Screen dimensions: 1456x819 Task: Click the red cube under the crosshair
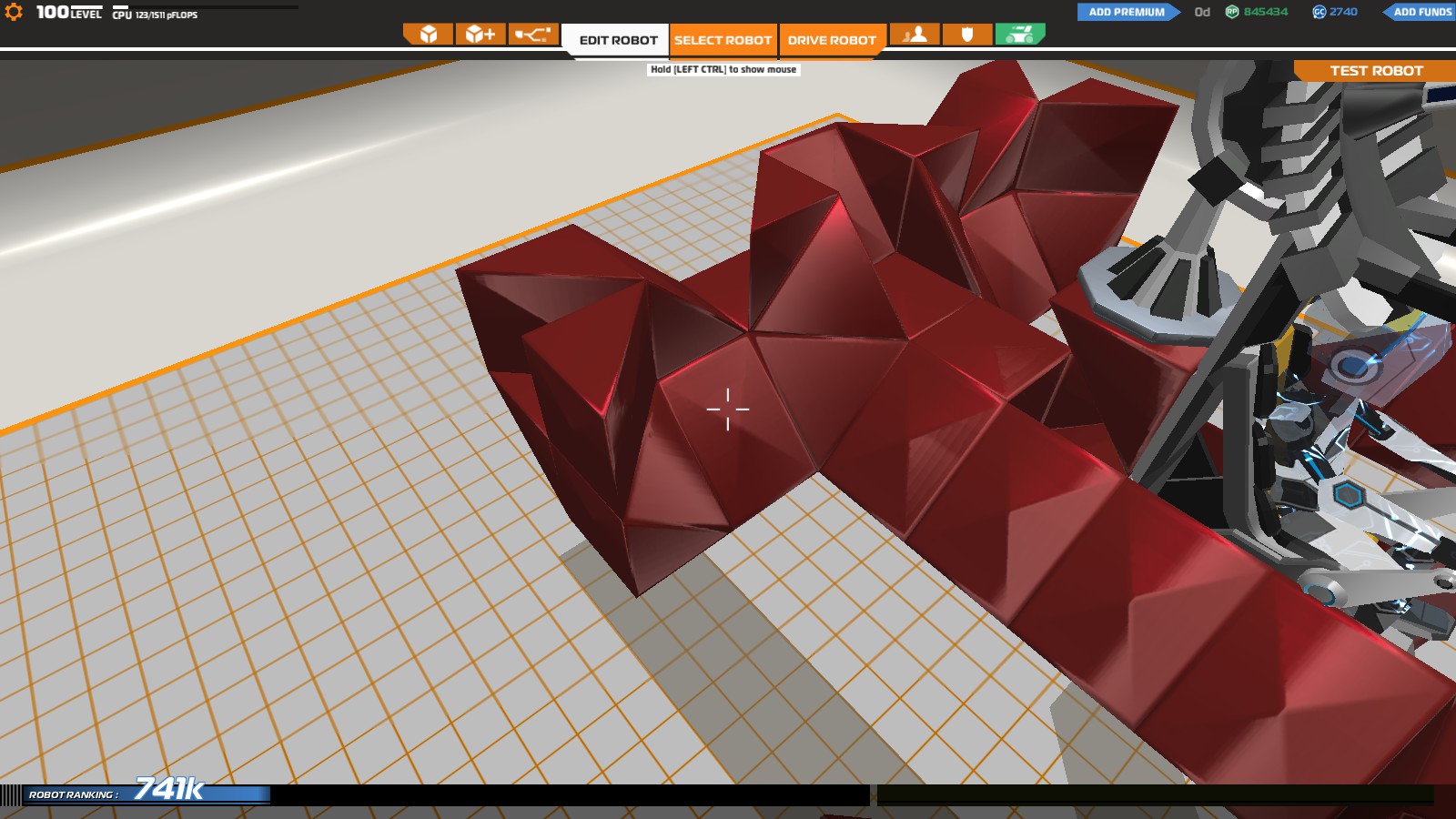tap(728, 409)
